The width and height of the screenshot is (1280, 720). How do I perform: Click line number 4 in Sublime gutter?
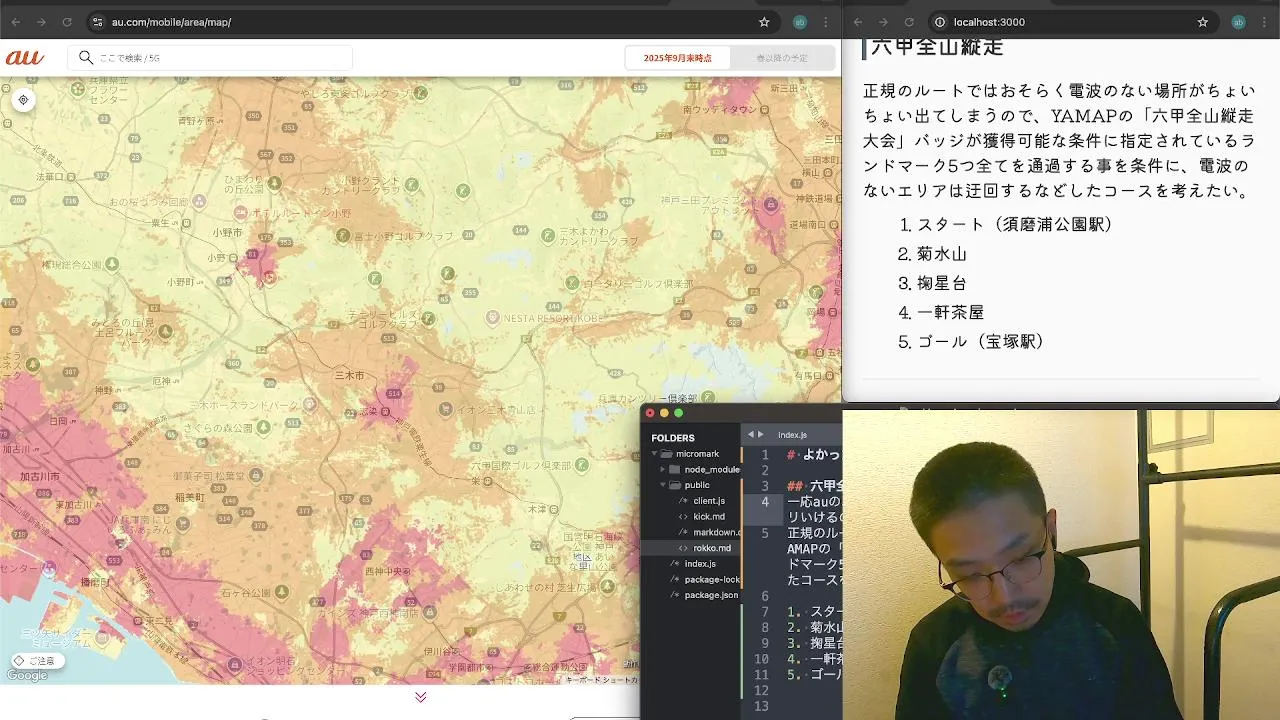765,501
